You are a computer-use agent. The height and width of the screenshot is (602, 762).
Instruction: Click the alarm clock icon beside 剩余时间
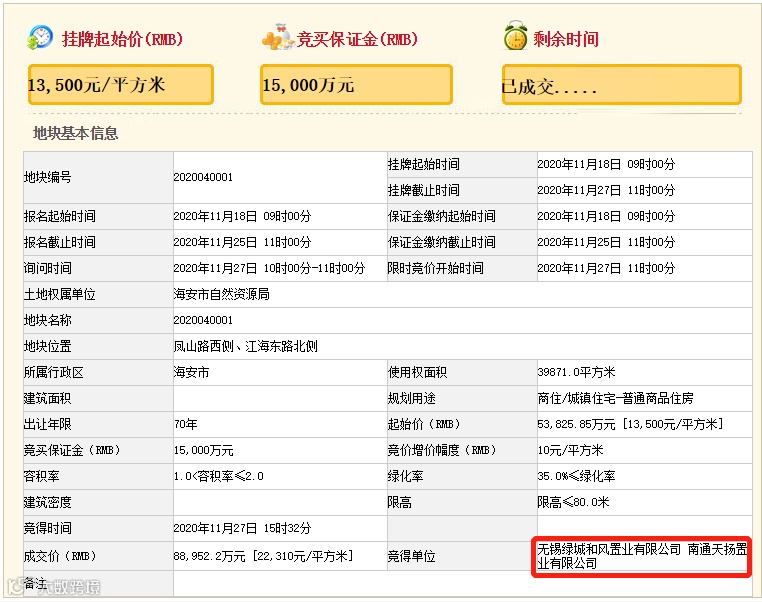pos(515,36)
